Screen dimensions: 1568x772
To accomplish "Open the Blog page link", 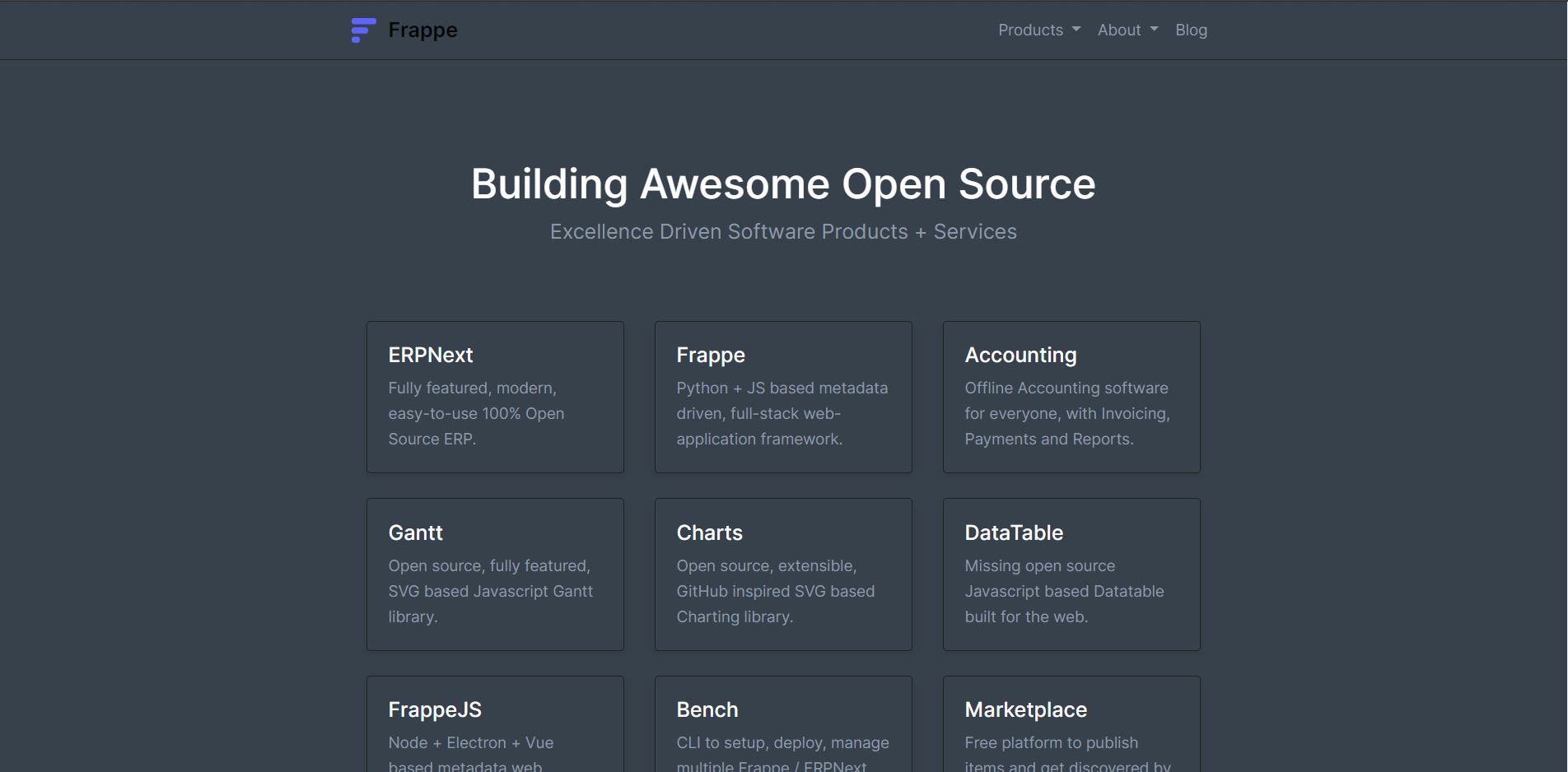I will (1191, 30).
